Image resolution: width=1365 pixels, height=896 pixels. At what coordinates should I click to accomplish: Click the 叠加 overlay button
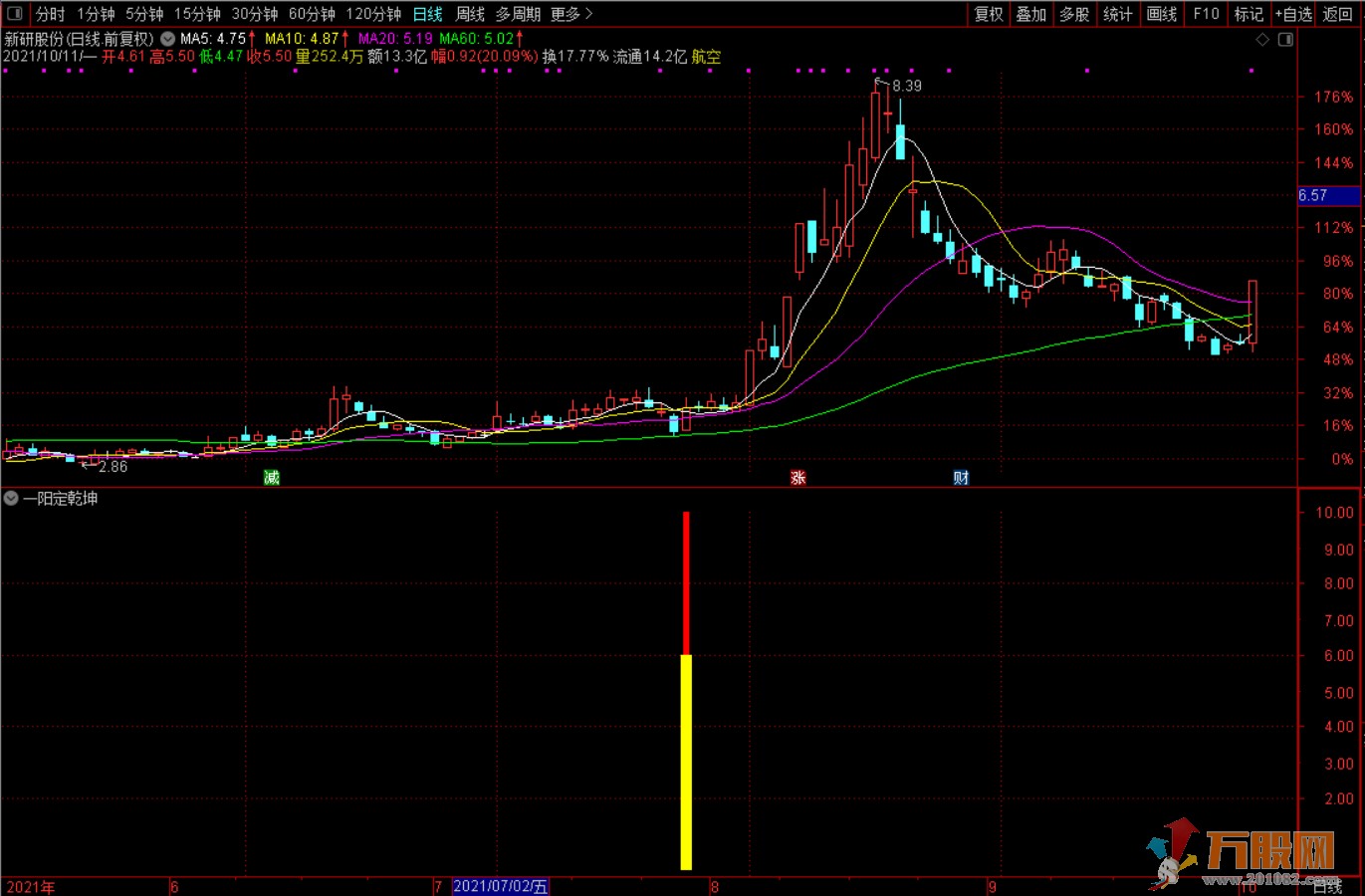coord(1031,14)
